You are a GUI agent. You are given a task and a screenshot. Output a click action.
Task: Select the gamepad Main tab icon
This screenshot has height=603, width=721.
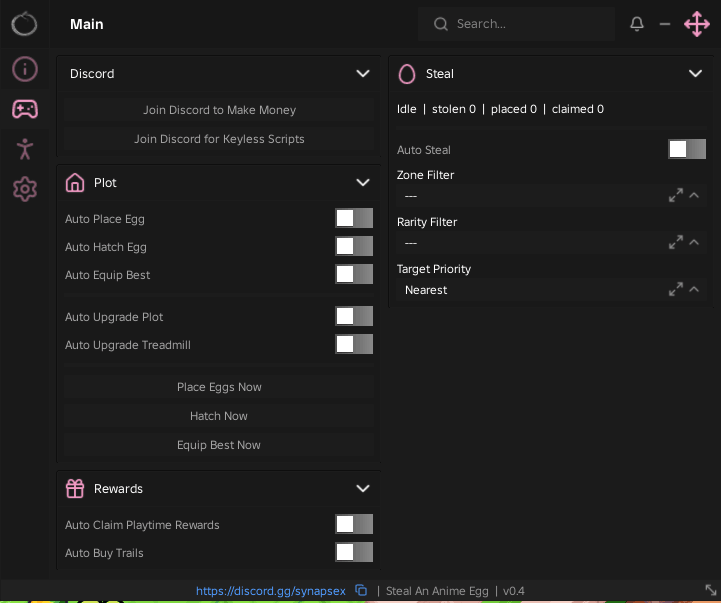point(25,109)
